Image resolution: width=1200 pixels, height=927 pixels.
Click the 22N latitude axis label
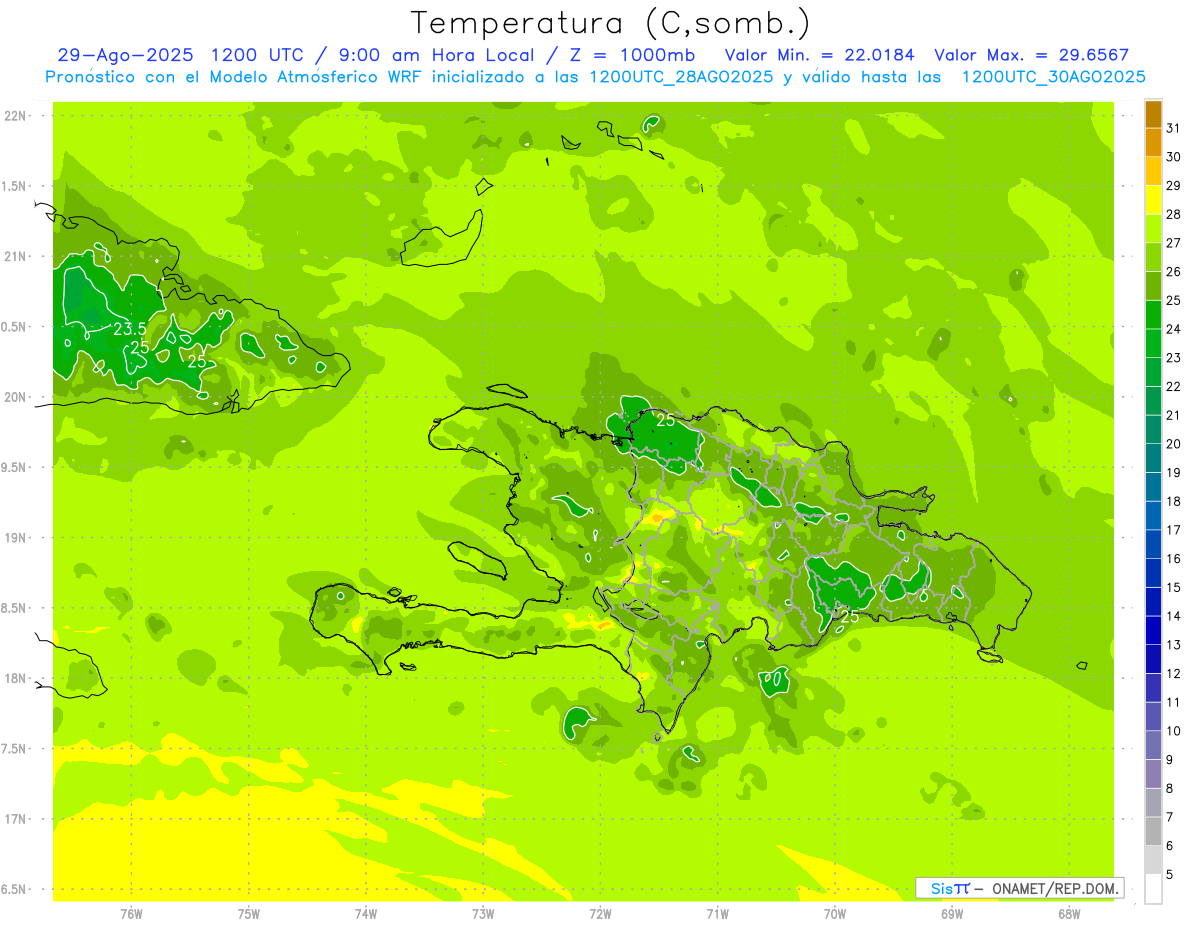click(x=15, y=116)
